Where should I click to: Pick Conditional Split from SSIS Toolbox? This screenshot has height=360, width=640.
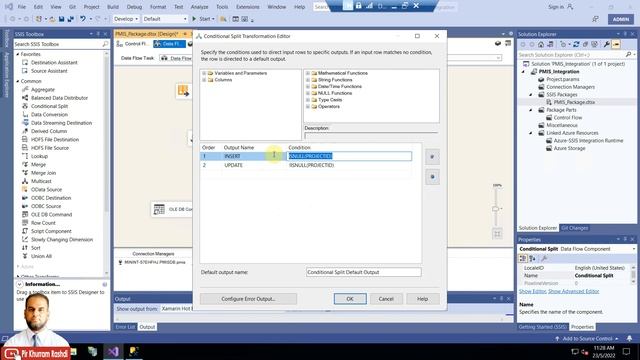click(49, 106)
